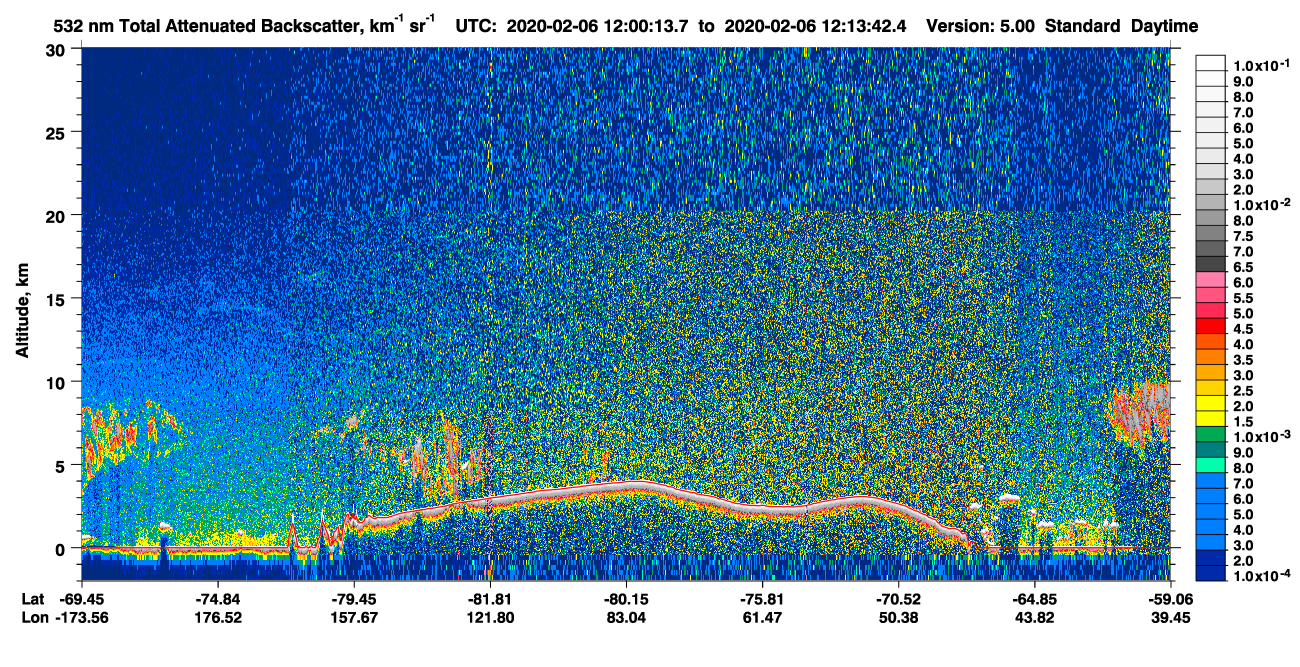Viewport: 1300px width, 667px height.
Task: Click latitude value -70.52
Action: click(898, 599)
